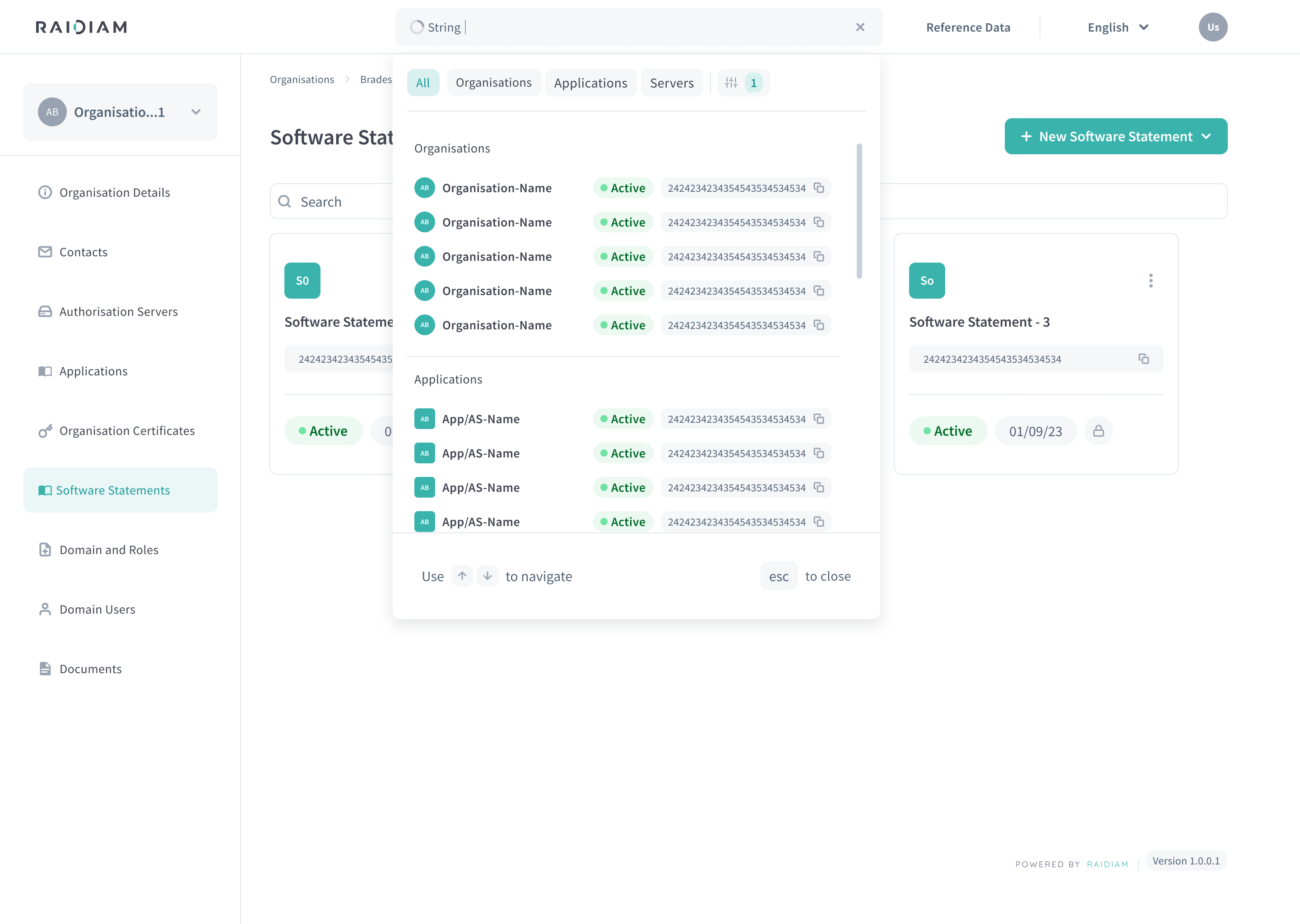
Task: Click the global search String input
Action: point(639,28)
